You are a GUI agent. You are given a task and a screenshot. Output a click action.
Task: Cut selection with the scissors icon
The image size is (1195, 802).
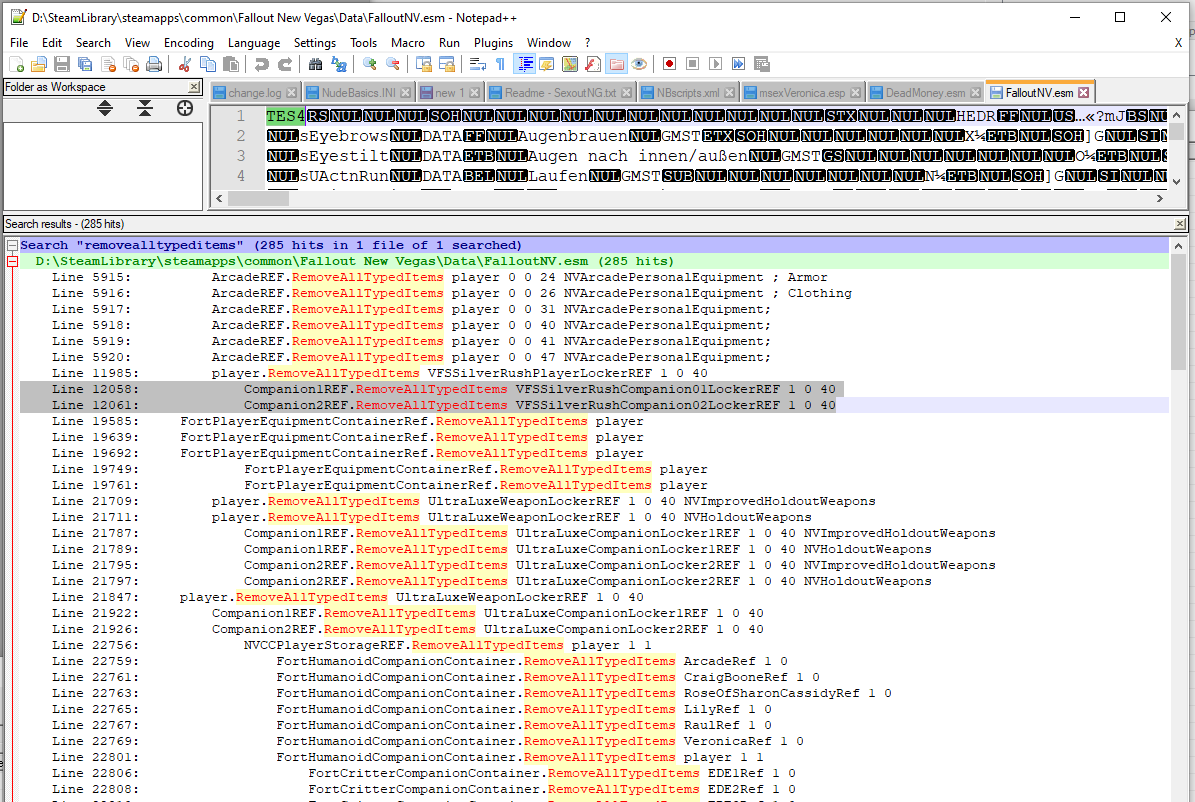click(184, 64)
